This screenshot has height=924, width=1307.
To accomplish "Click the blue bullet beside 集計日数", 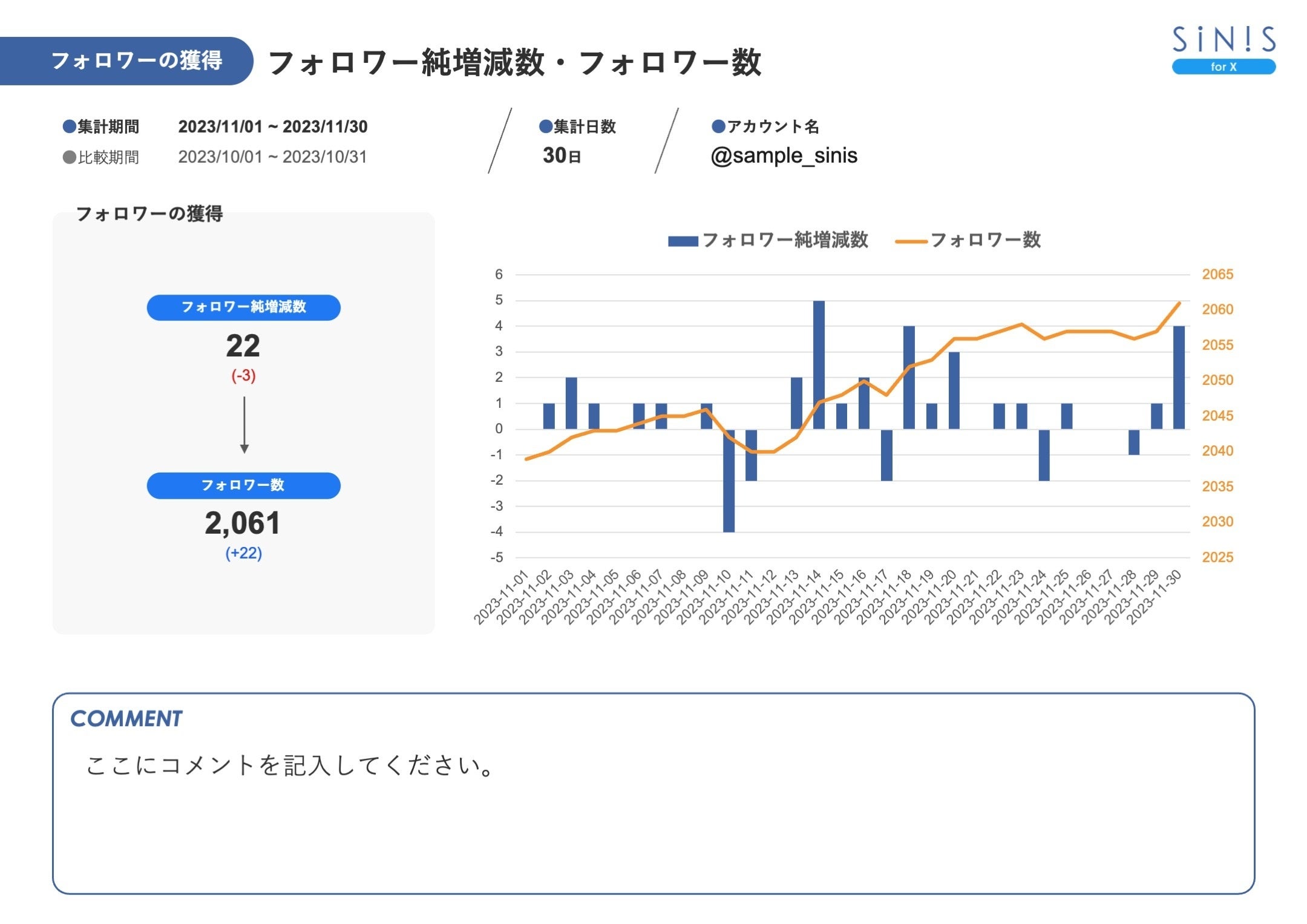I will point(545,126).
